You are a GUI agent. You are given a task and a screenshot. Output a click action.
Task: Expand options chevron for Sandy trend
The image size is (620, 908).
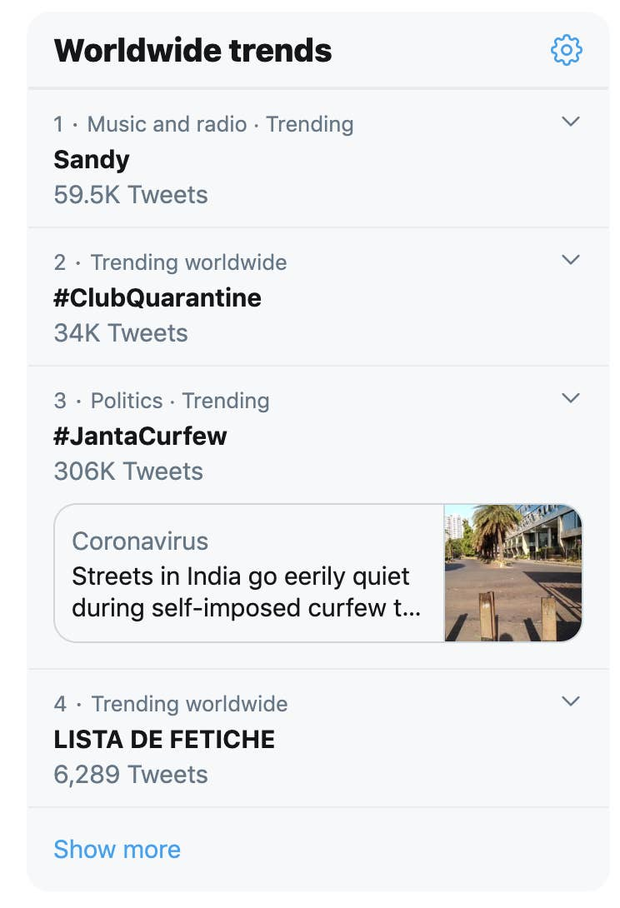tap(570, 122)
